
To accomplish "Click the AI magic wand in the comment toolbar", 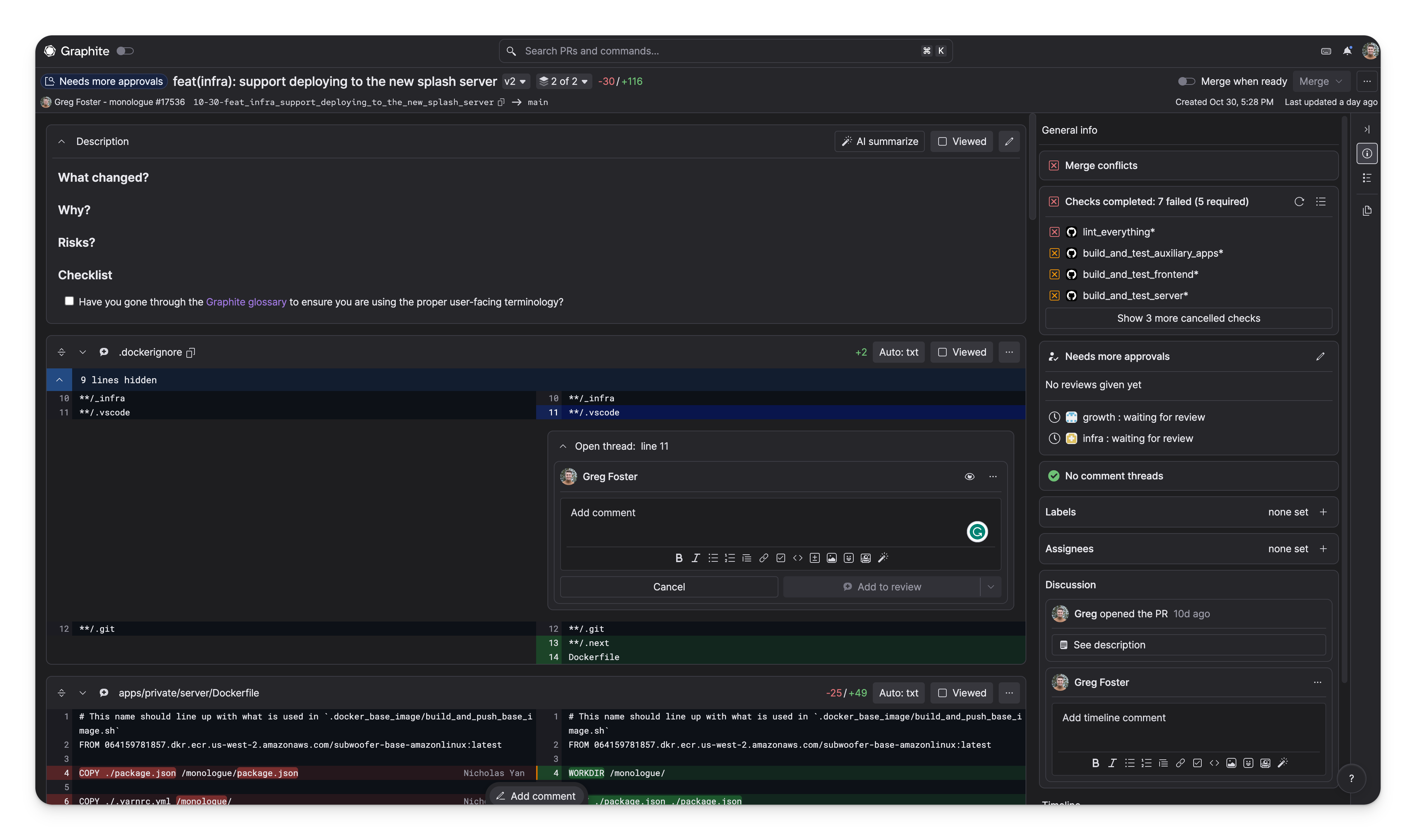I will (x=883, y=558).
